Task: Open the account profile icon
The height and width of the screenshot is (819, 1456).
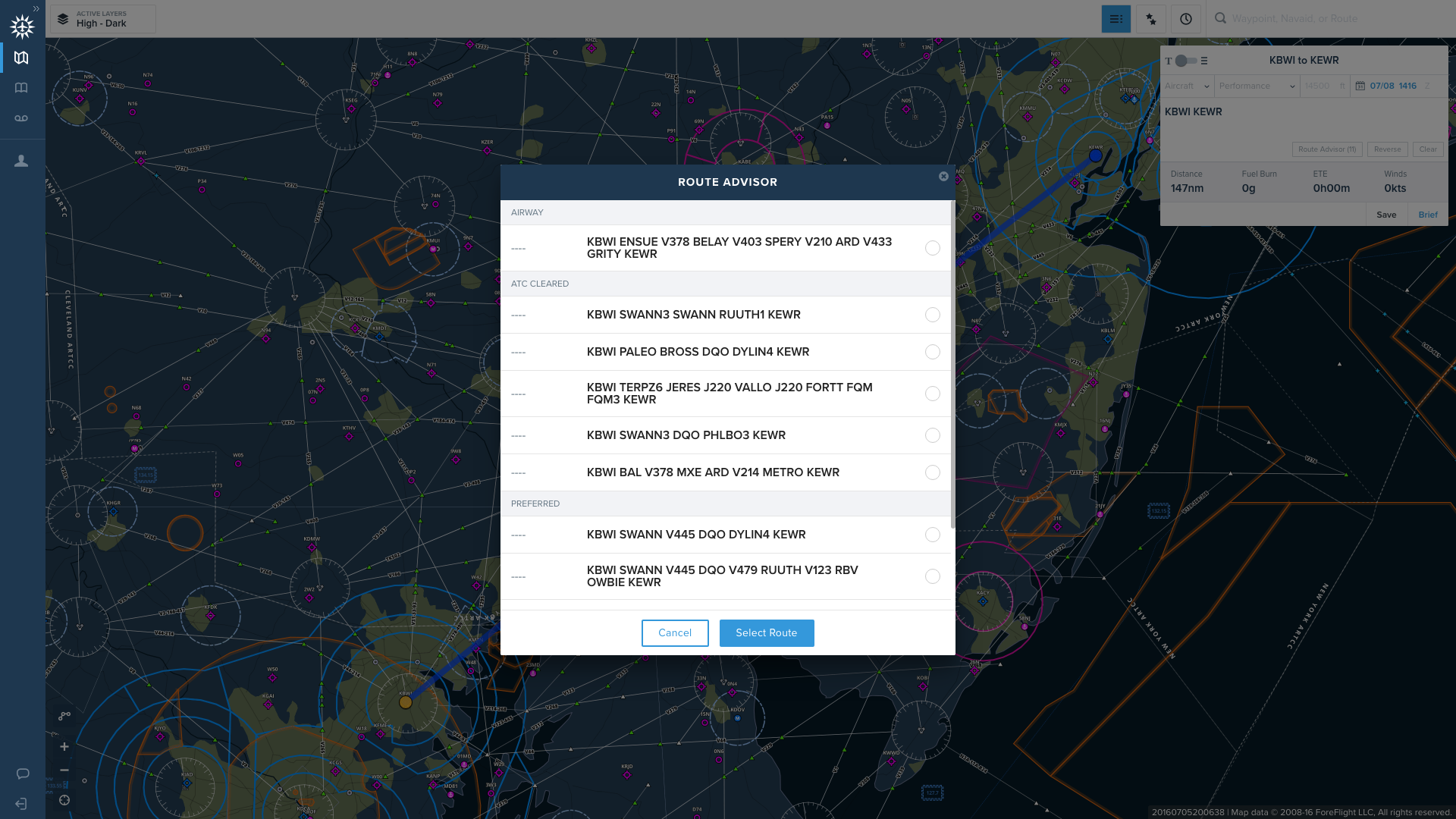Action: [21, 160]
